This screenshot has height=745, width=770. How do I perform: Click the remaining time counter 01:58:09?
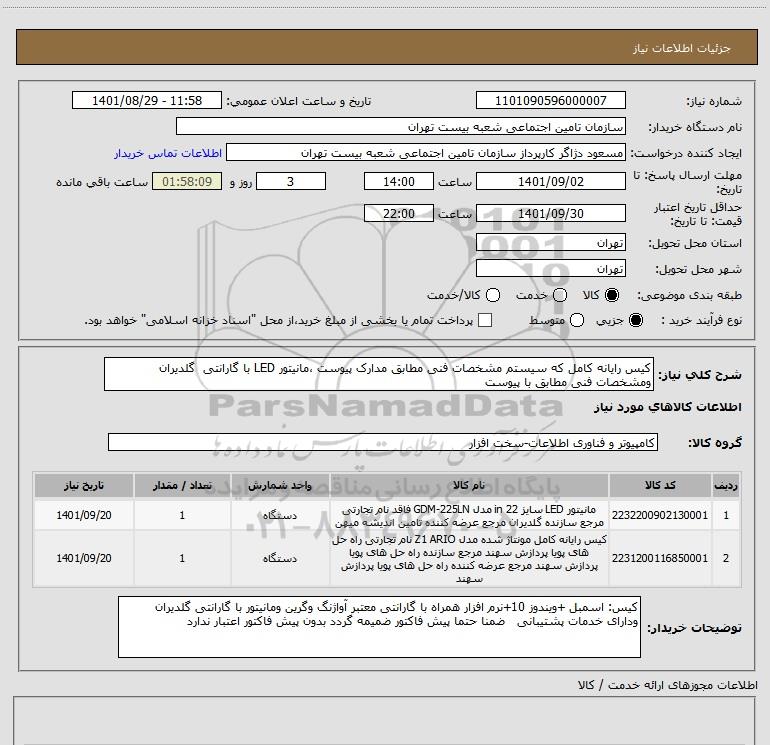tap(187, 181)
